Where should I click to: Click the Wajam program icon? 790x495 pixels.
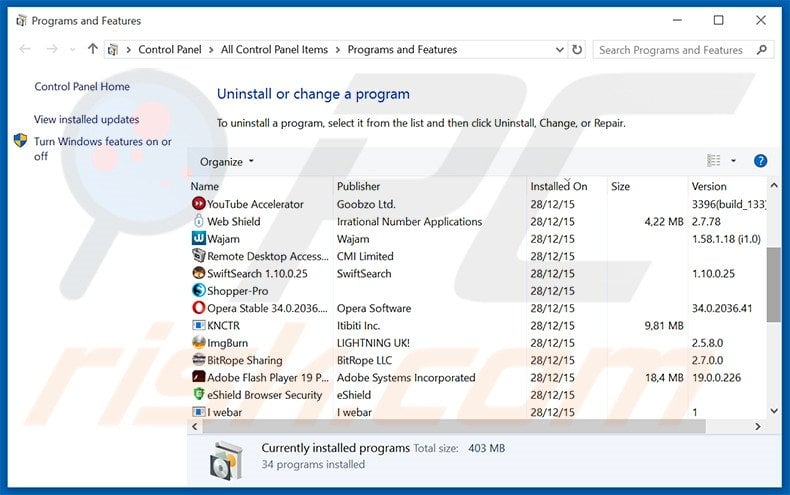[x=199, y=238]
